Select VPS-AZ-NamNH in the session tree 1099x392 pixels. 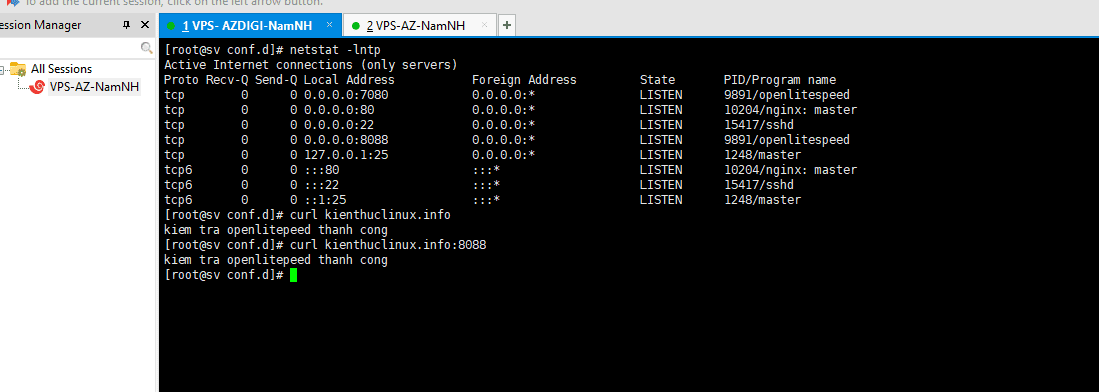(94, 88)
